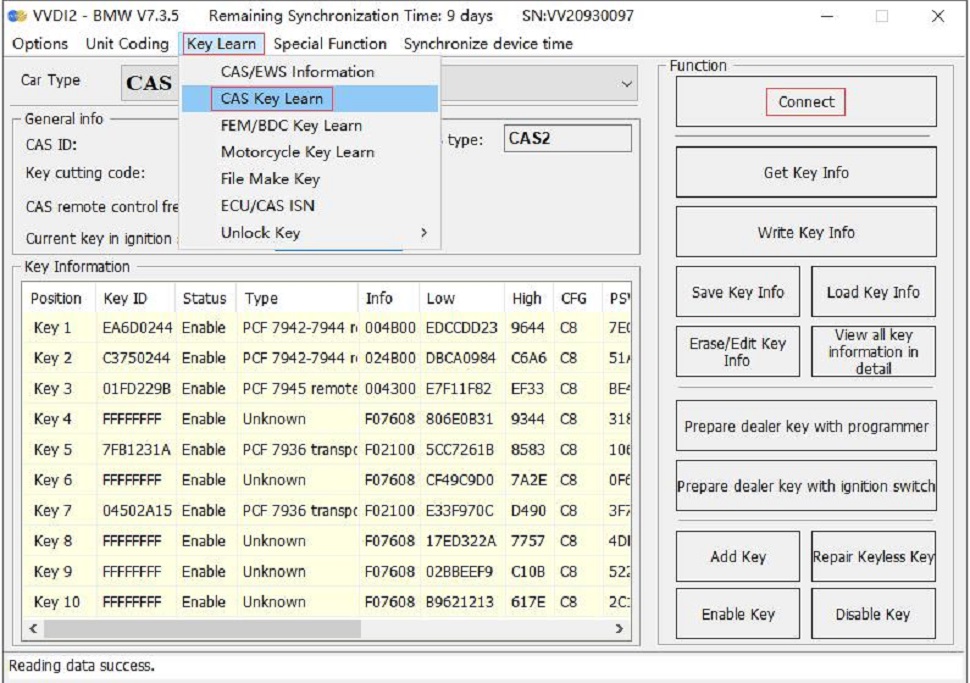Open Erase/Edit Key Info
This screenshot has width=970, height=683.
coord(738,352)
